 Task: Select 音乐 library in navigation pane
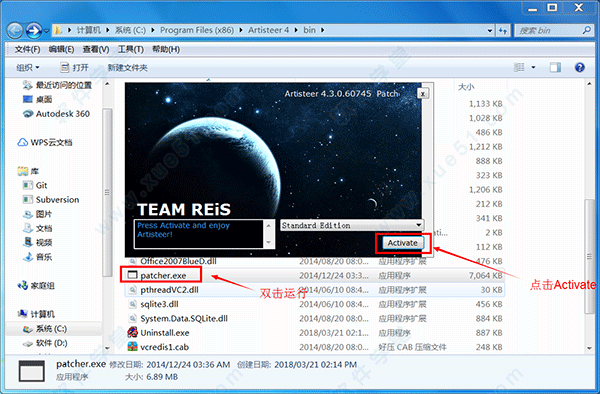pyautogui.click(x=38, y=257)
